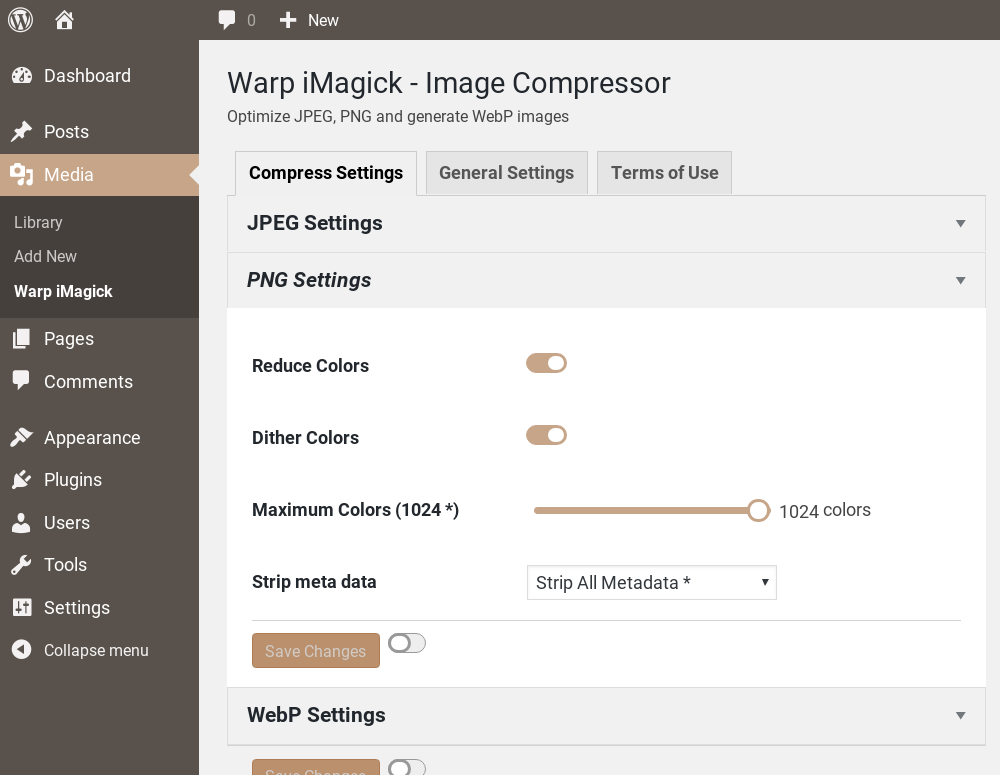Expand the JPEG Settings section
1000x775 pixels.
pyautogui.click(x=606, y=223)
